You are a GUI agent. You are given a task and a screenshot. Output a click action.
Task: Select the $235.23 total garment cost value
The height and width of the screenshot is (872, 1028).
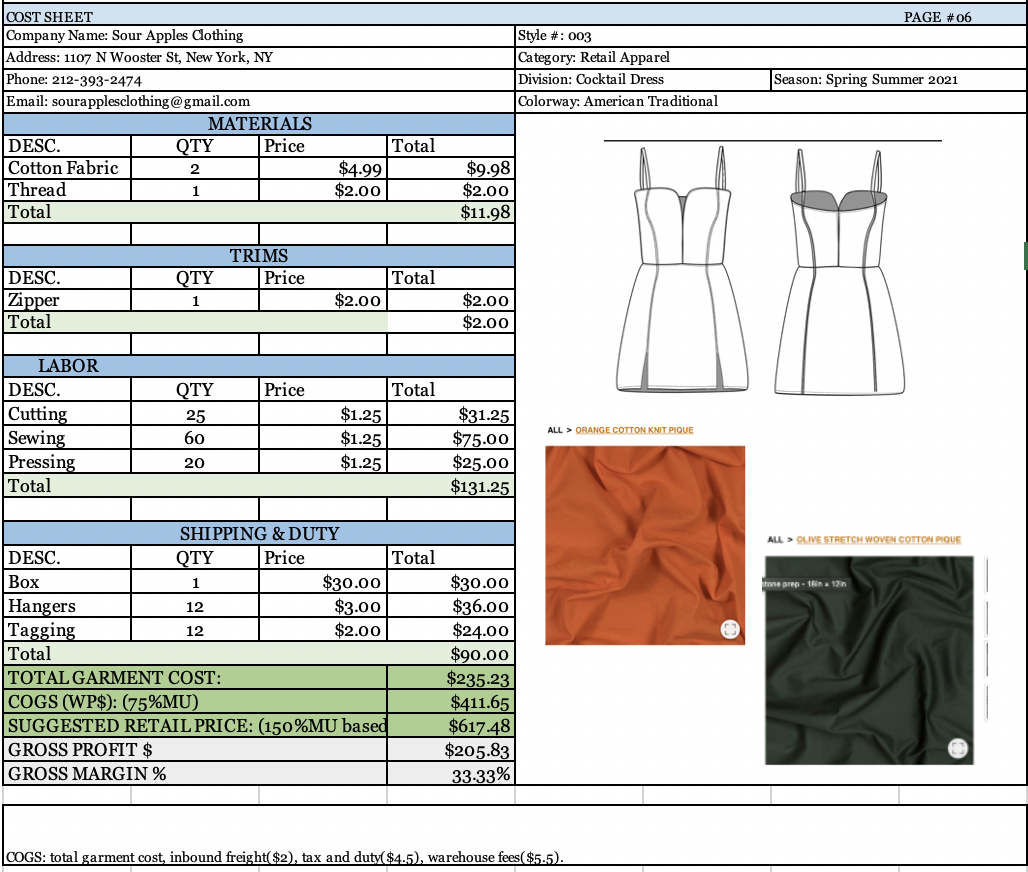pos(451,677)
